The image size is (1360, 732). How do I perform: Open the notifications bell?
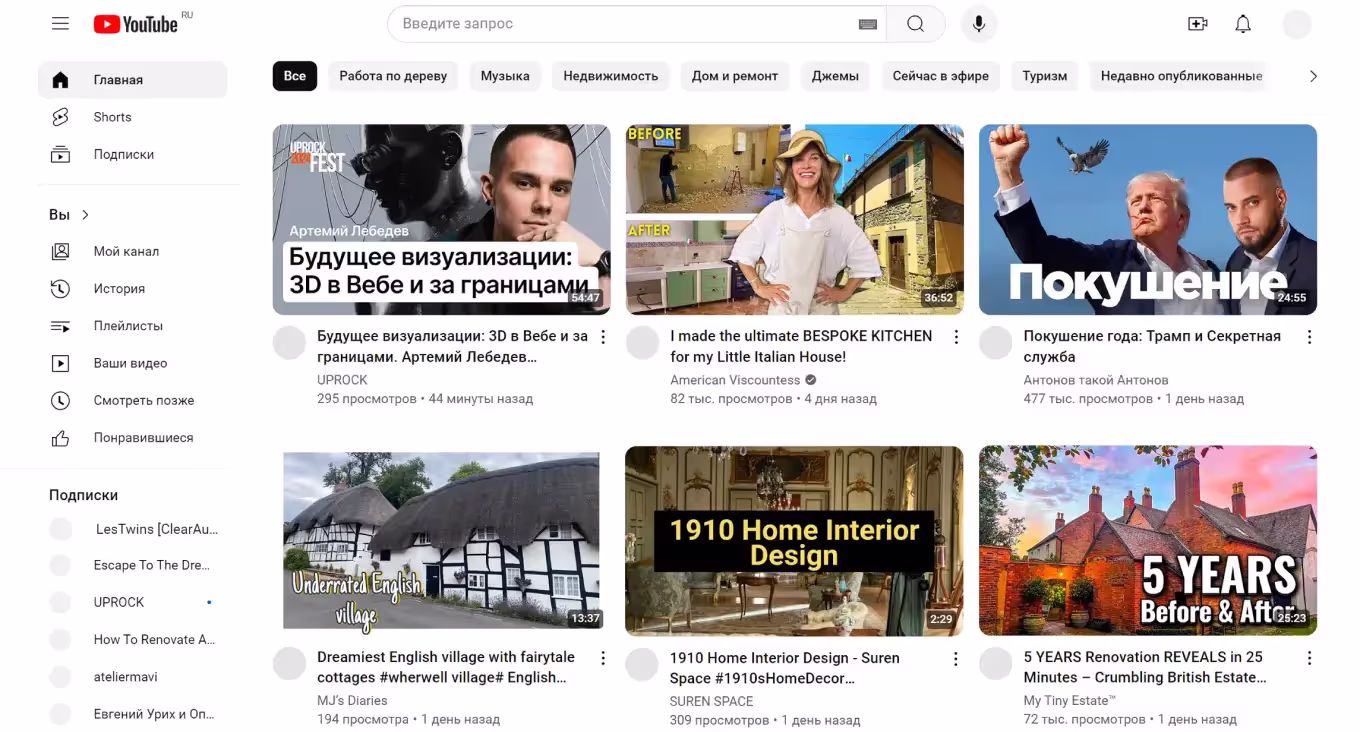[1243, 24]
